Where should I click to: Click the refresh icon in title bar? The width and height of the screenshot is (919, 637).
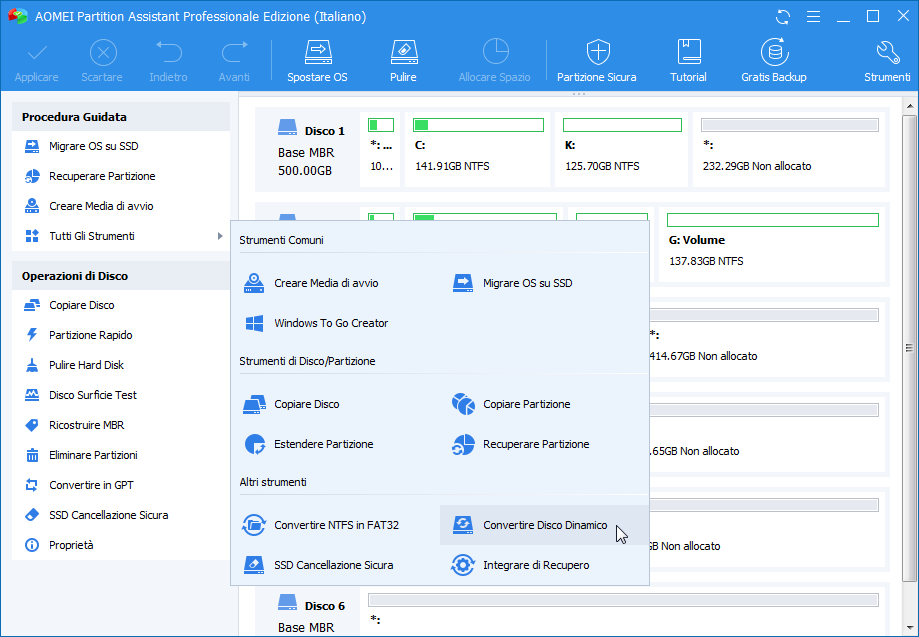tap(782, 16)
